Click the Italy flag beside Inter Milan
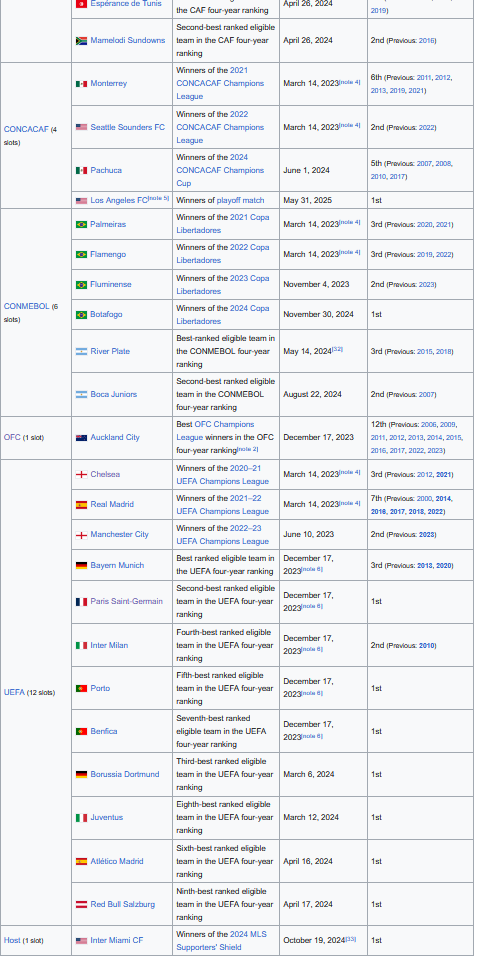This screenshot has height=957, width=477. [81, 645]
